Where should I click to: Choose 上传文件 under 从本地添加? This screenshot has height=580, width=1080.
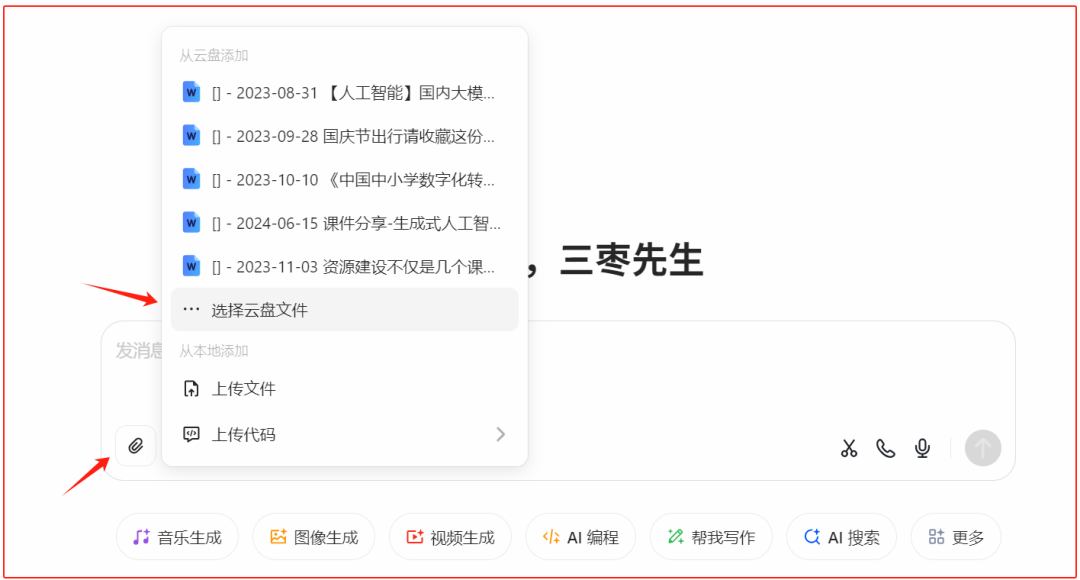240,390
